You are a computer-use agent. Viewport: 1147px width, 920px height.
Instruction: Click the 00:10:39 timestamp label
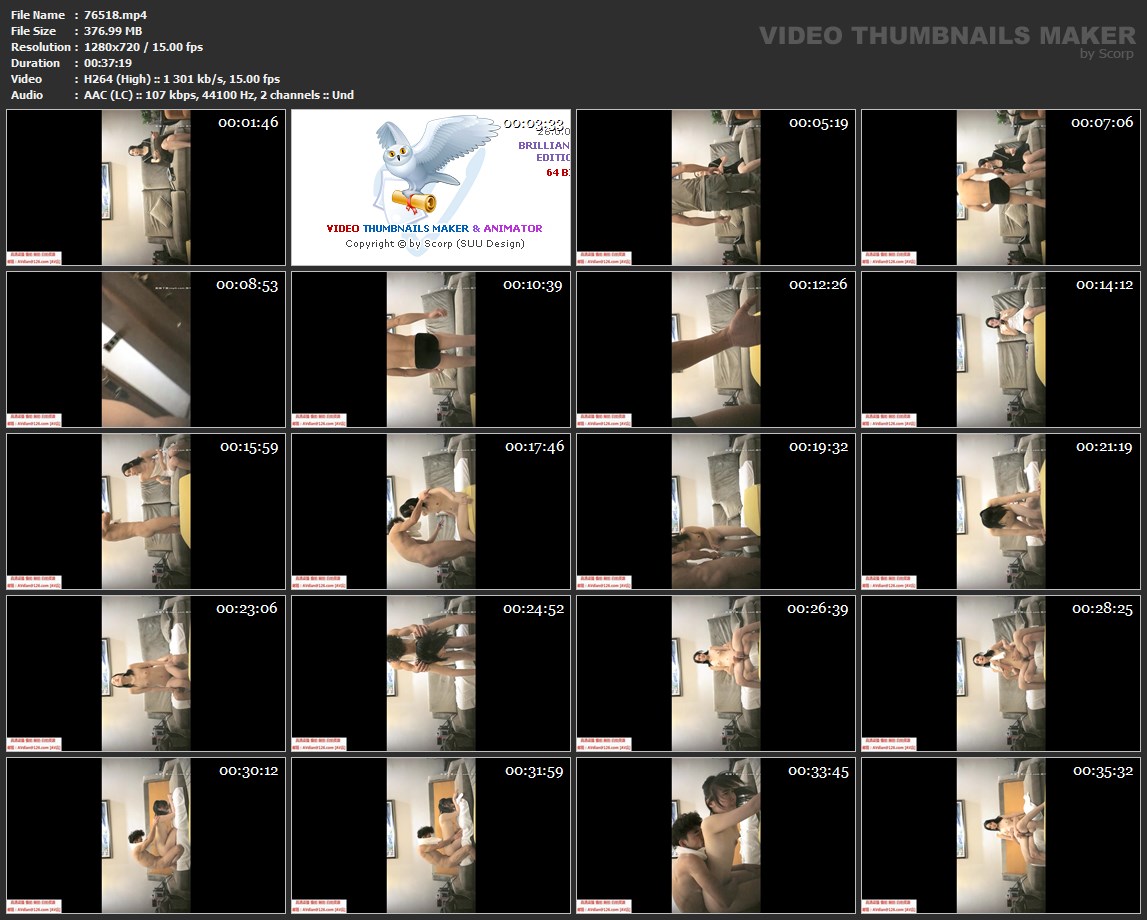point(533,285)
